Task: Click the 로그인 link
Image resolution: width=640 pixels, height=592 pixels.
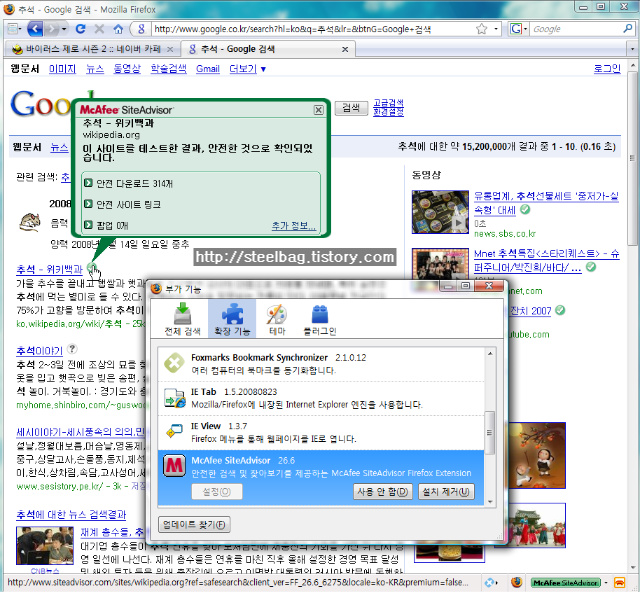Action: point(607,69)
